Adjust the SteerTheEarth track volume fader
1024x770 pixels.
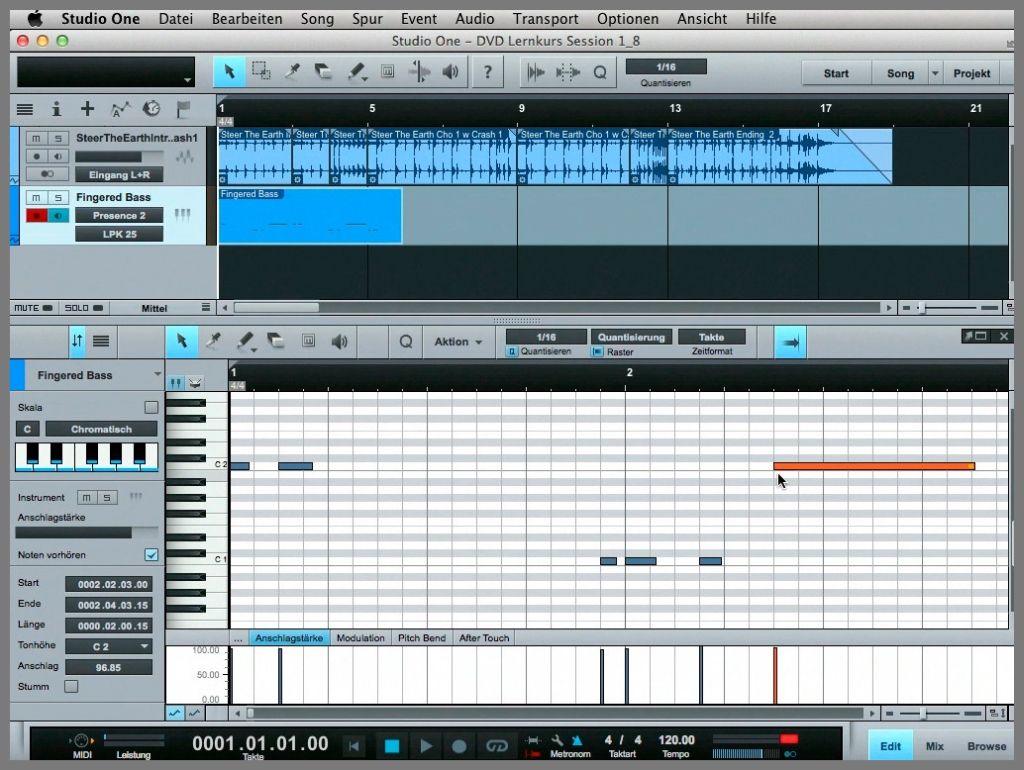point(119,157)
